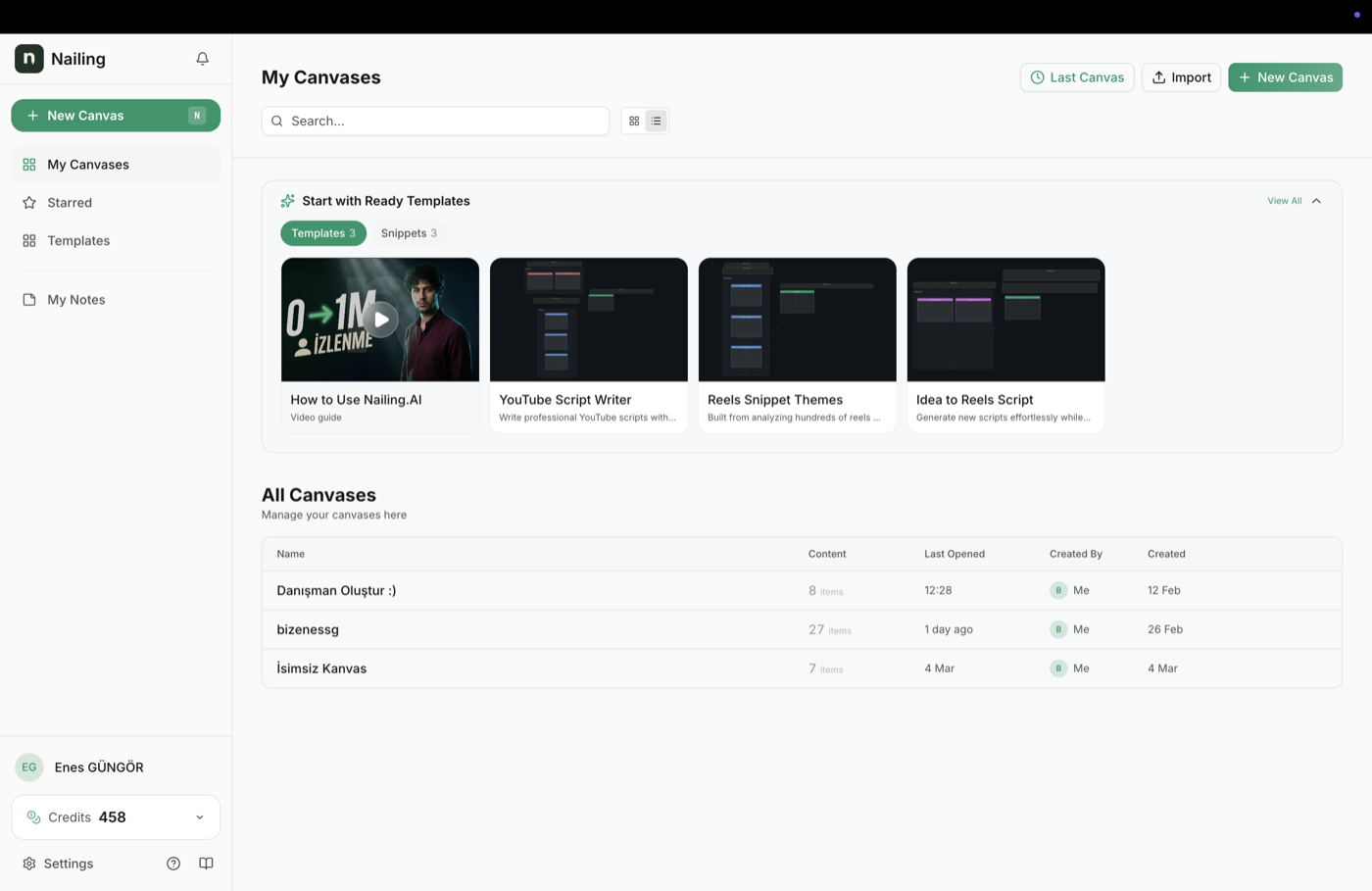Image resolution: width=1372 pixels, height=891 pixels.
Task: Click the My Notes page icon
Action: [x=29, y=300]
